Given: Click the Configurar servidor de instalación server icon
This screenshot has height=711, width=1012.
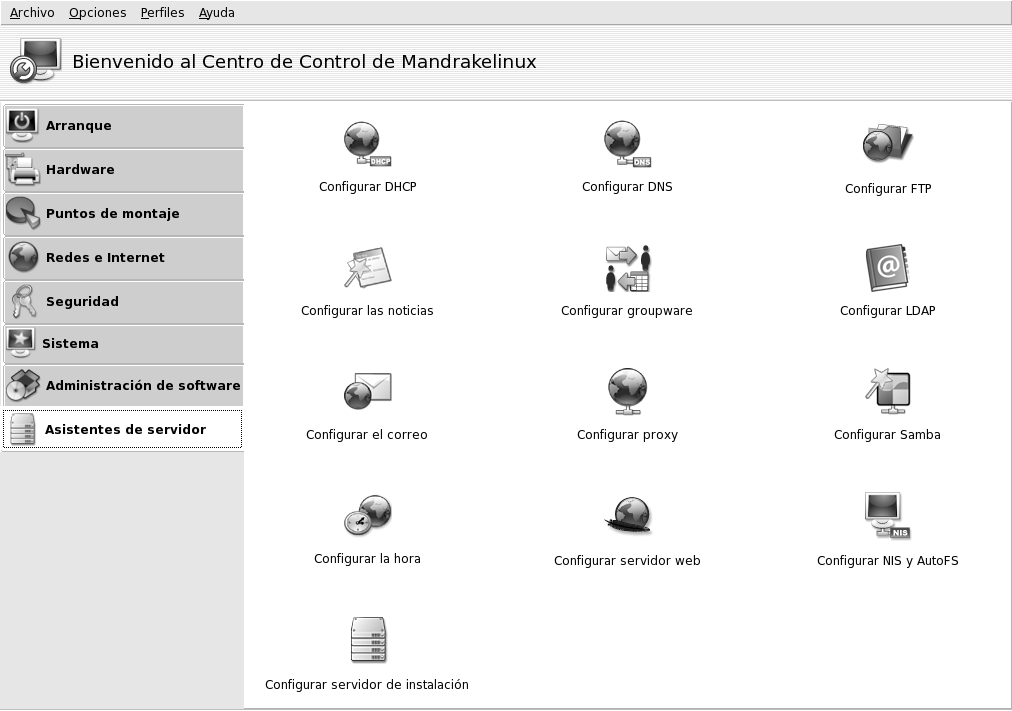Looking at the screenshot, I should pos(368,639).
